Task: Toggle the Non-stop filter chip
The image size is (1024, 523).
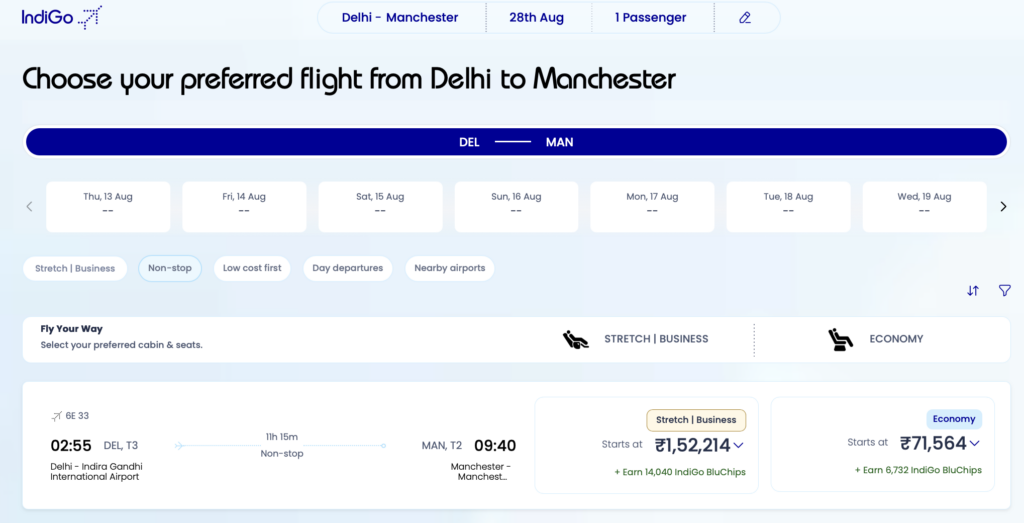Action: (x=170, y=268)
